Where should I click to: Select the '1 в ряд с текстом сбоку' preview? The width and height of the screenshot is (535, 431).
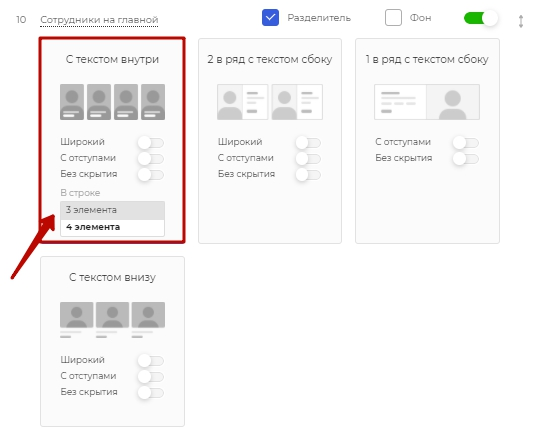[427, 102]
